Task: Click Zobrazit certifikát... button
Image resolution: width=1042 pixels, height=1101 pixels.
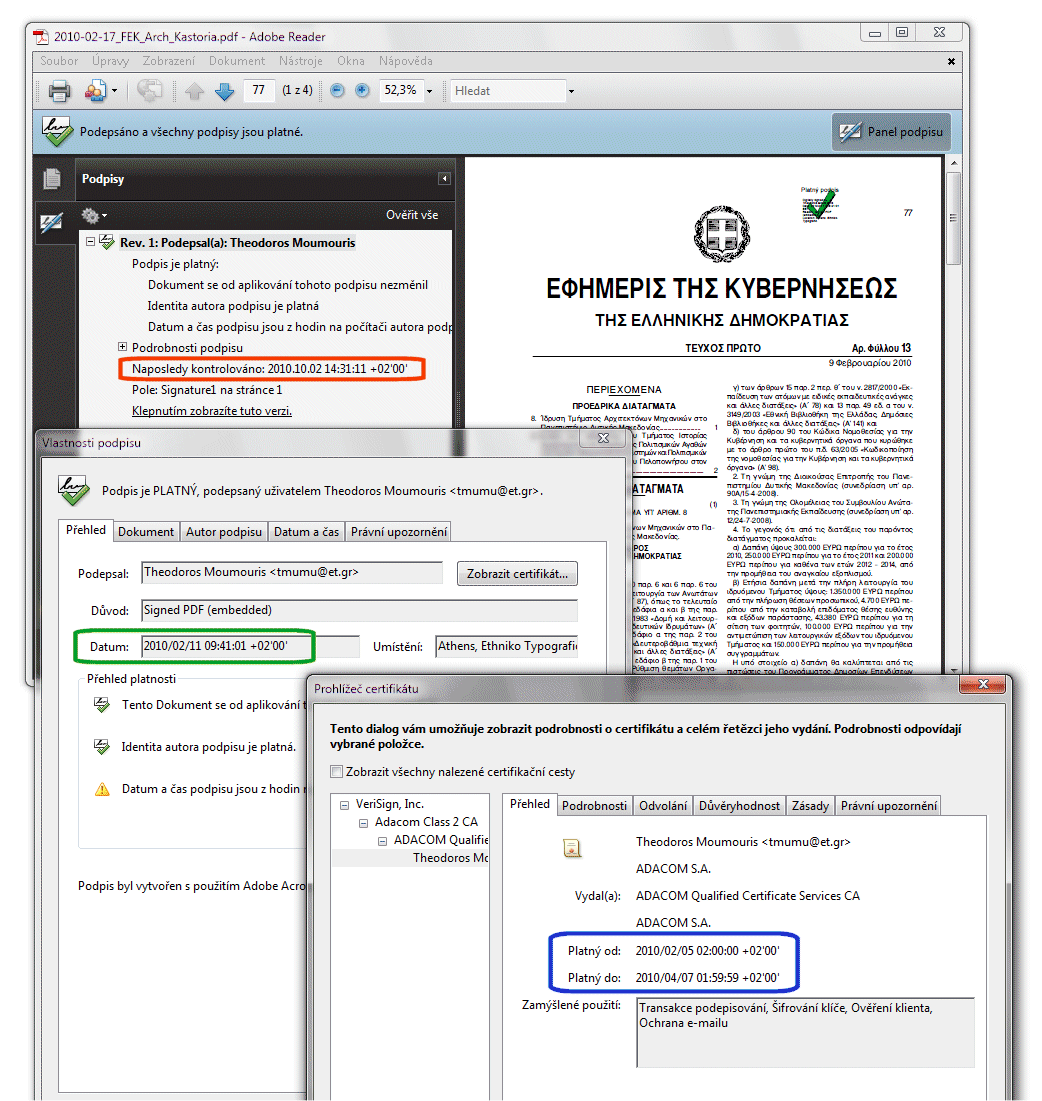Action: (517, 574)
